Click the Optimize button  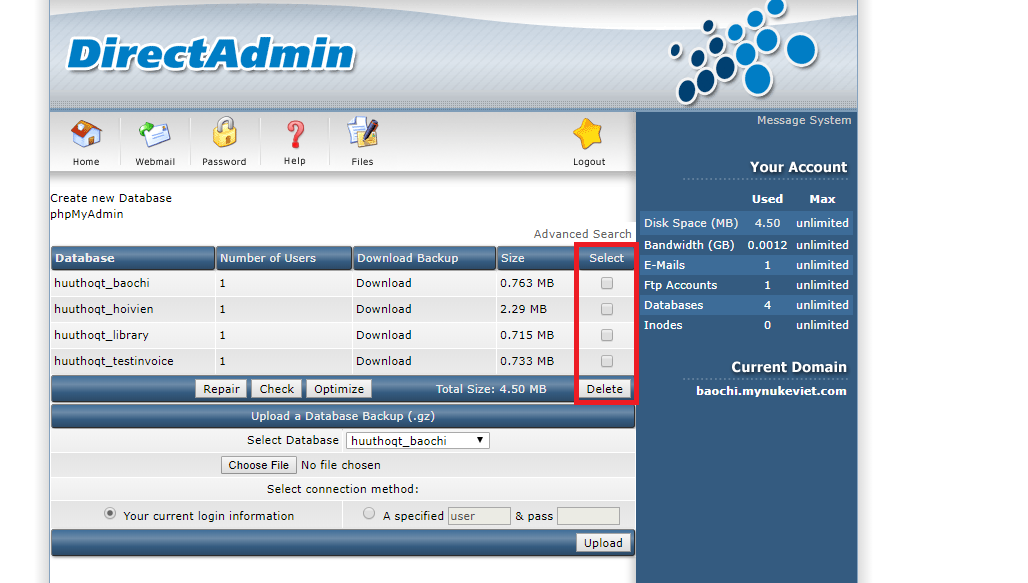coord(338,389)
